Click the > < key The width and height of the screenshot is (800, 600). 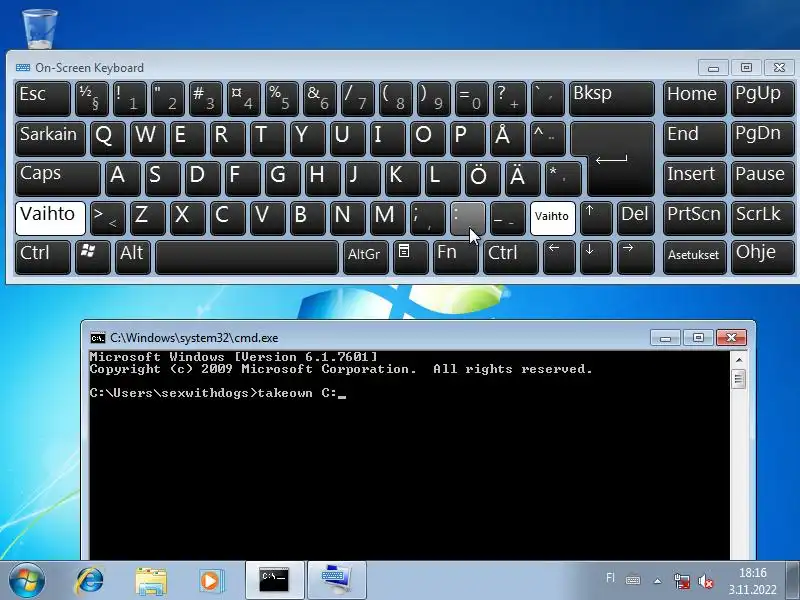click(107, 218)
